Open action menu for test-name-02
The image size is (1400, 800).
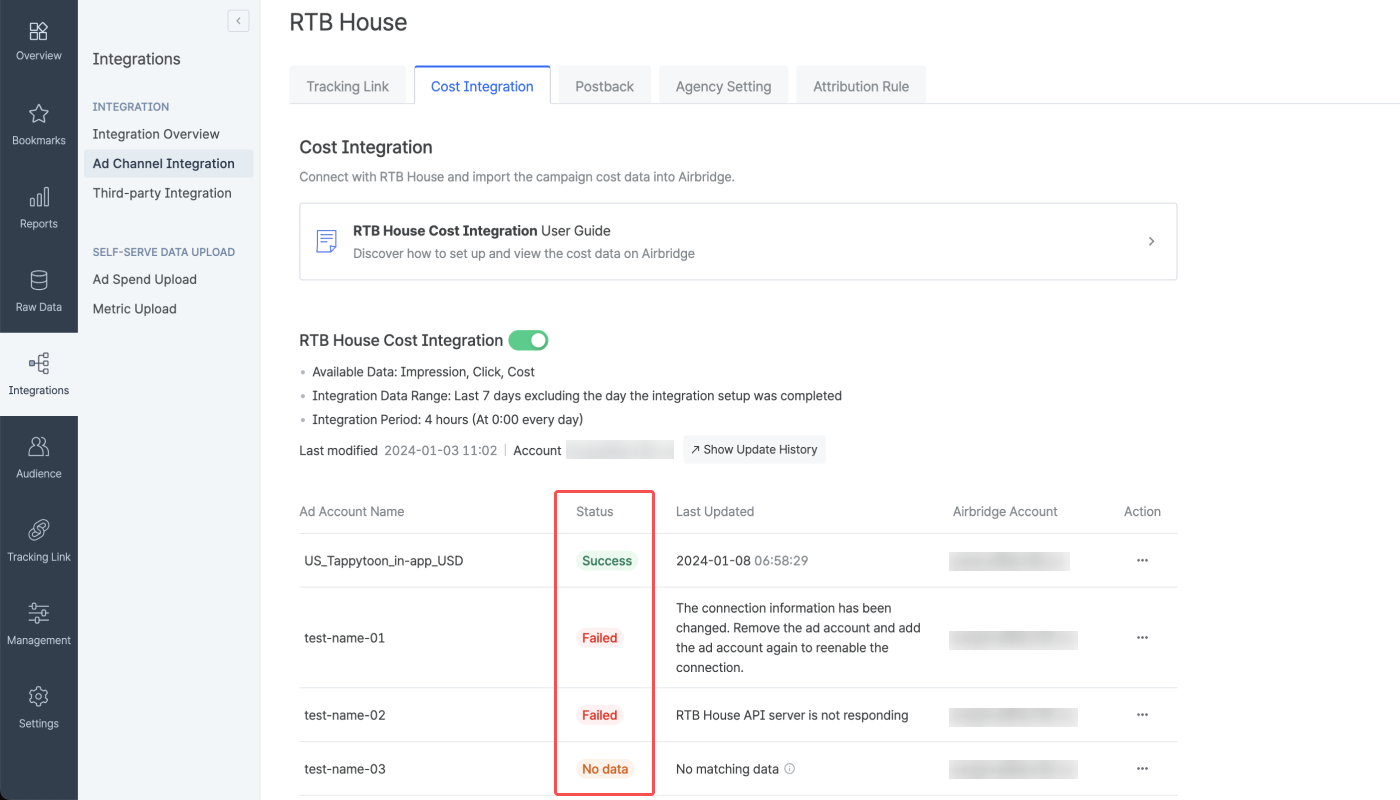pyautogui.click(x=1142, y=715)
